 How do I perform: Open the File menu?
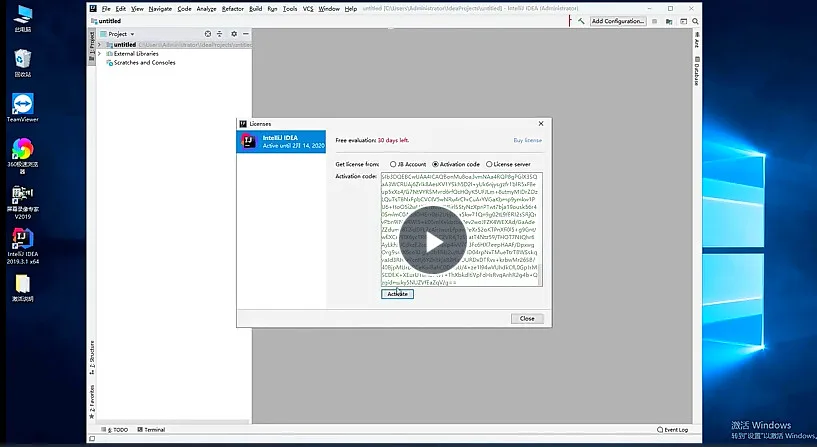tap(106, 9)
